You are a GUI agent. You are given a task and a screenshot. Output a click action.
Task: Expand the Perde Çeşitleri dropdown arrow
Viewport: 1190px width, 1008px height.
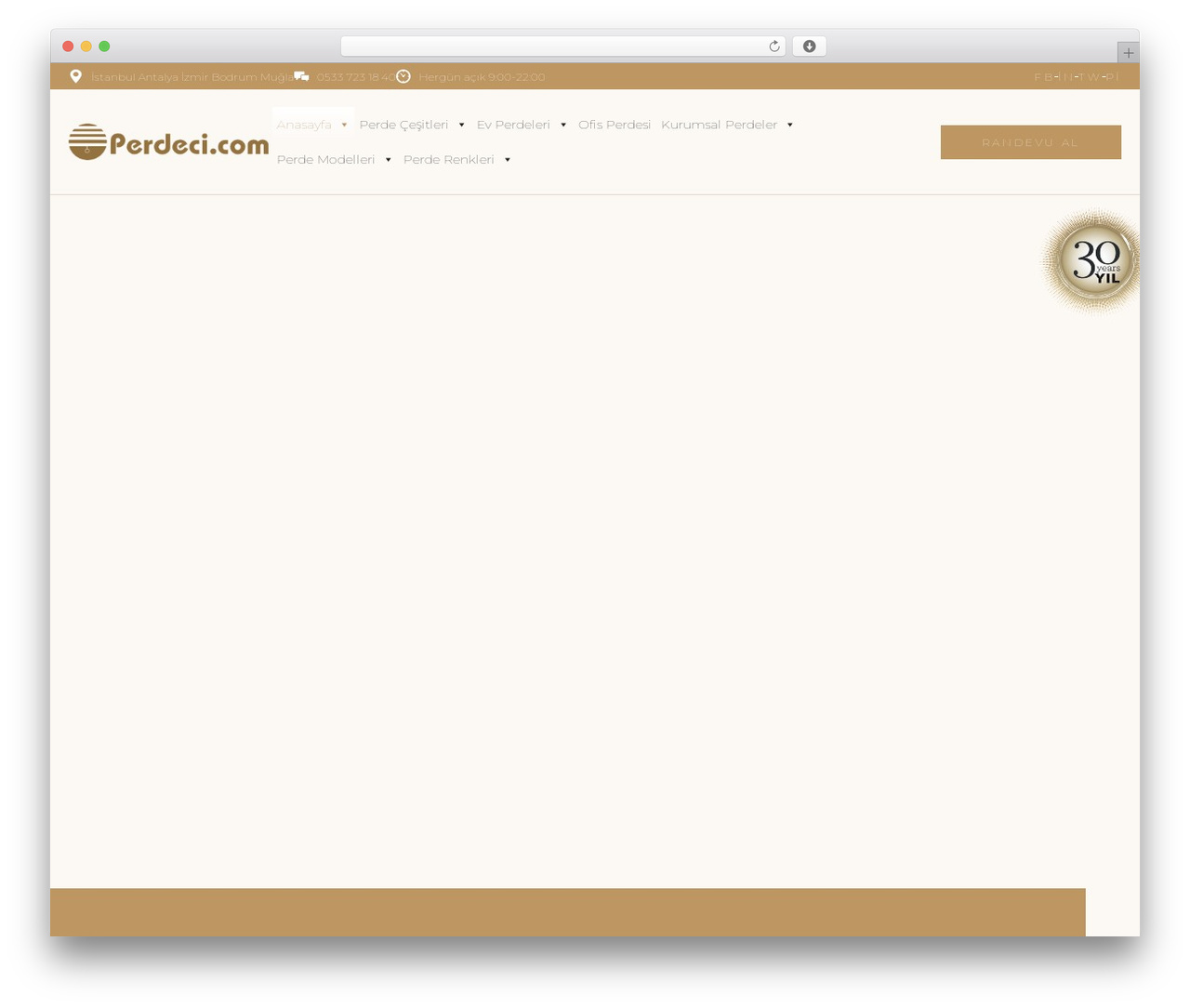(x=461, y=125)
